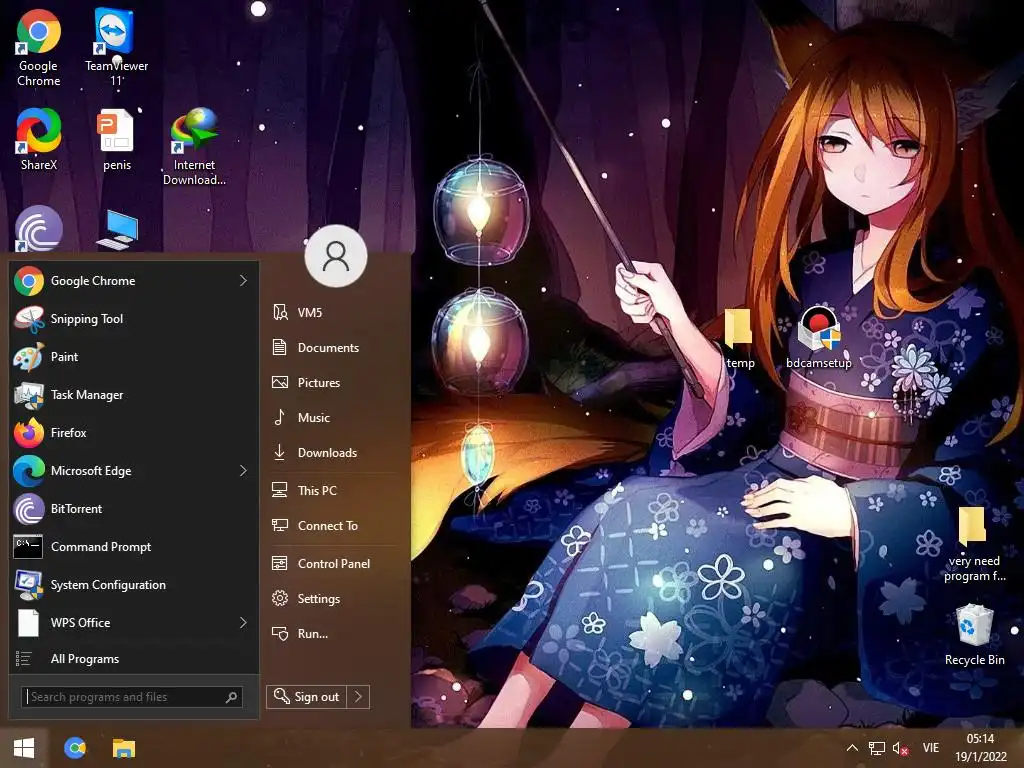Open Internet Download Manager desktop shortcut
This screenshot has width=1024, height=768.
pos(194,147)
